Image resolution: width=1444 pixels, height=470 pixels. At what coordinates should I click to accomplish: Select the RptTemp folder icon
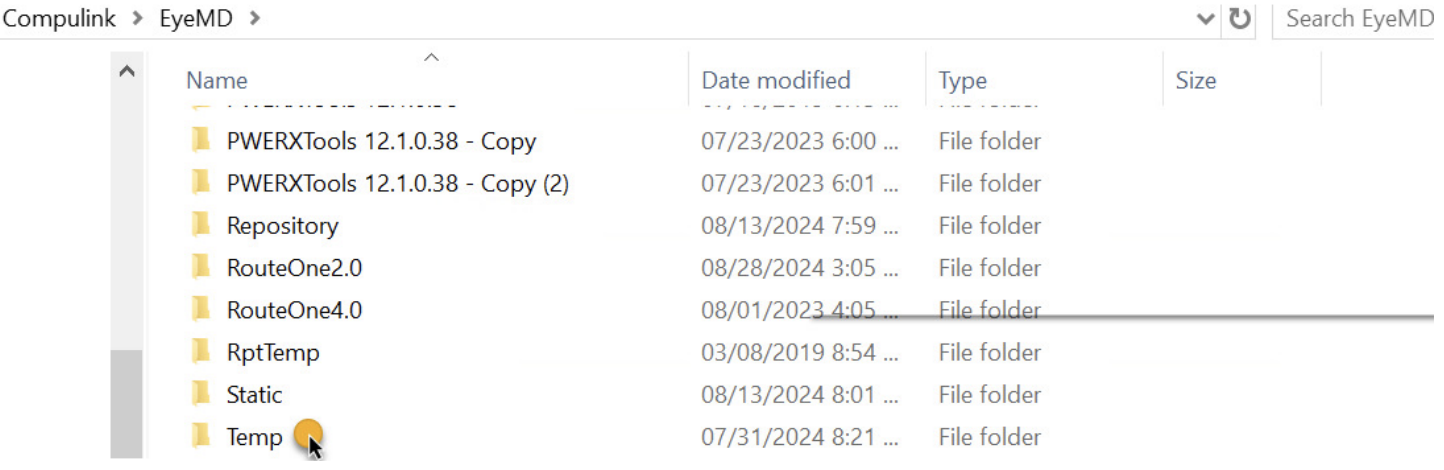tap(201, 352)
